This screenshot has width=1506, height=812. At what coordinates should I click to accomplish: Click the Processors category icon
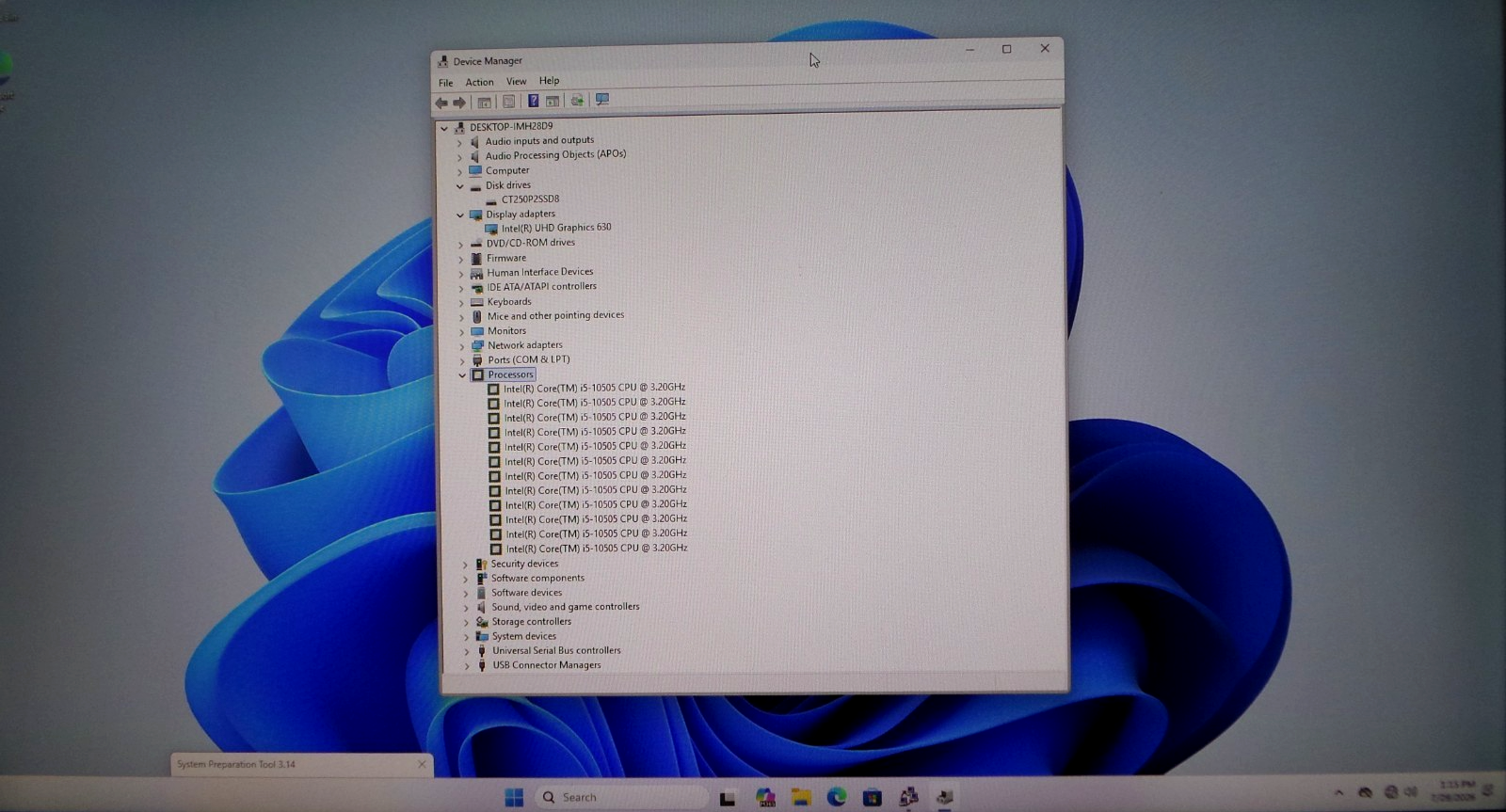pos(478,374)
